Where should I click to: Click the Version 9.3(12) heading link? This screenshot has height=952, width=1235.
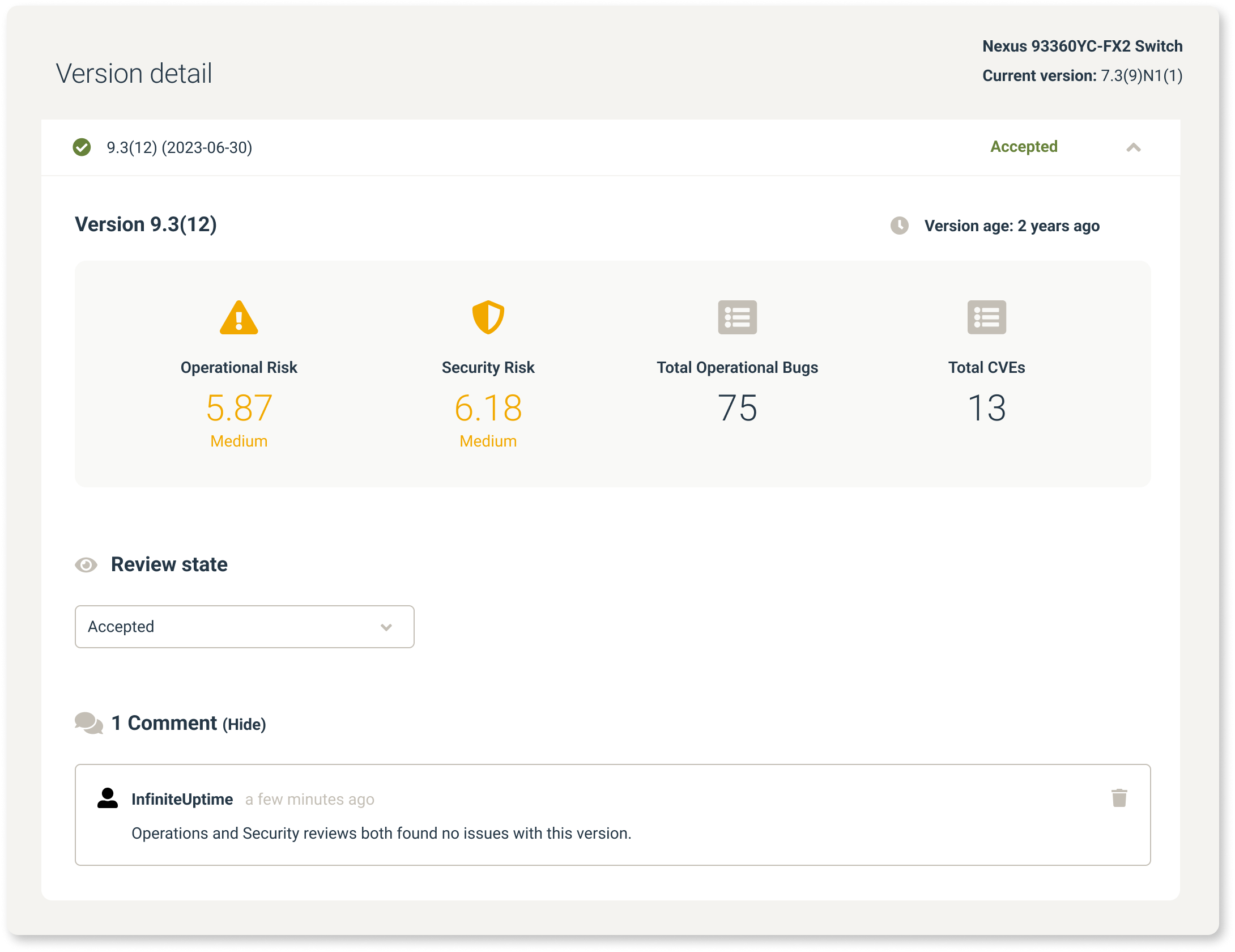pos(146,224)
